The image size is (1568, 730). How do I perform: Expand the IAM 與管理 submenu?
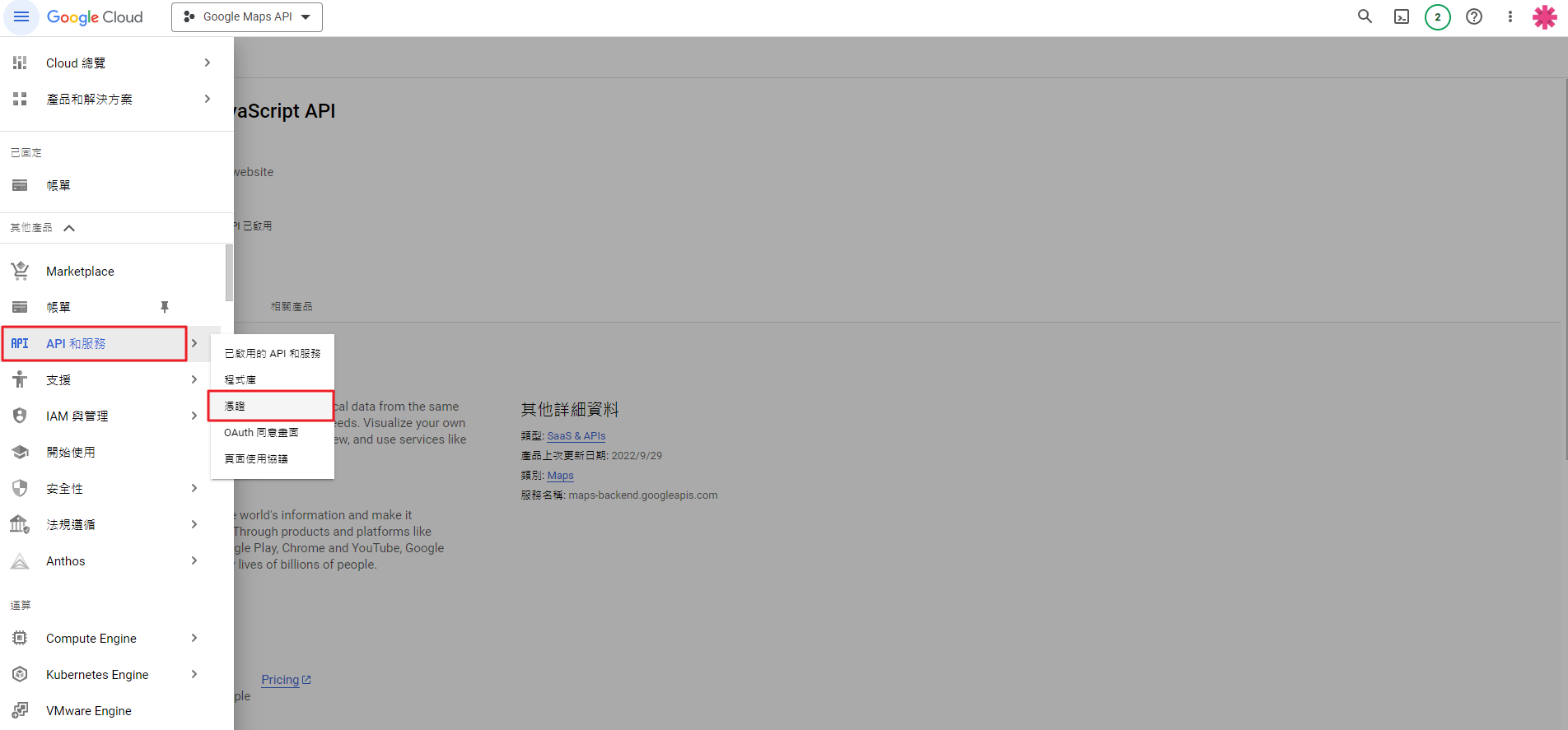[x=194, y=416]
